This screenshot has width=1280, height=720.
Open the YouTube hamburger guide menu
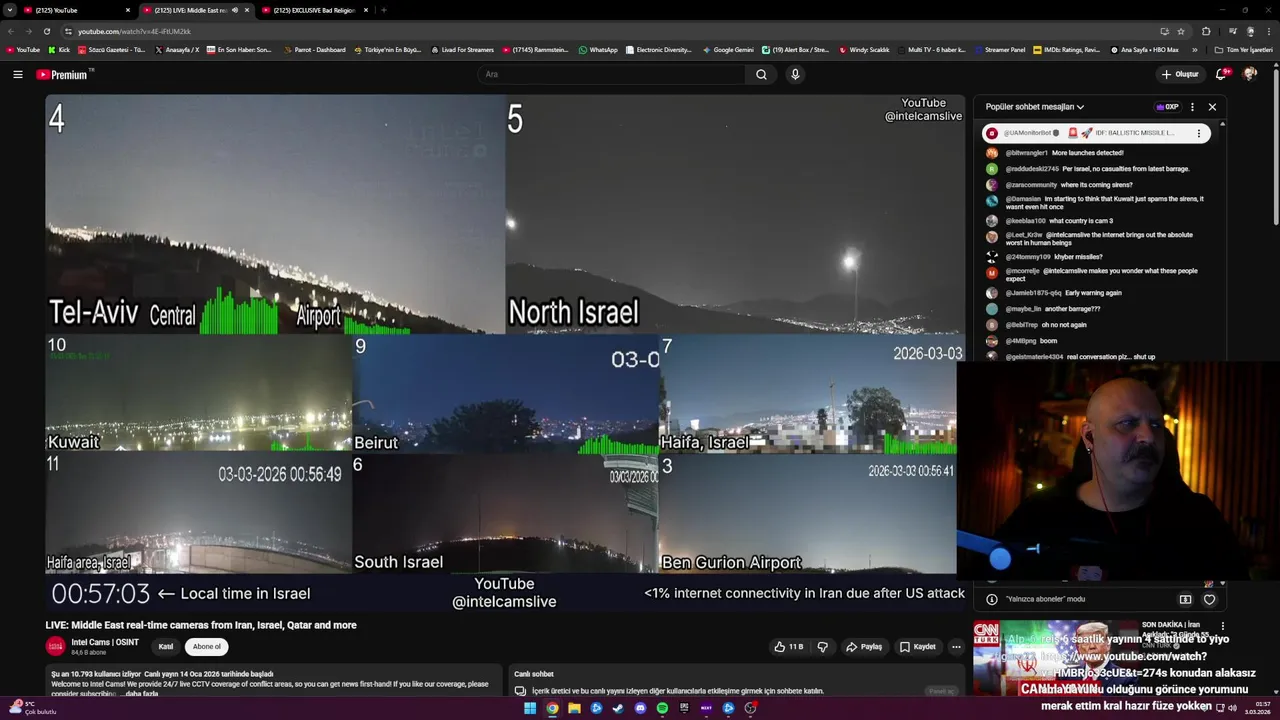tap(17, 74)
